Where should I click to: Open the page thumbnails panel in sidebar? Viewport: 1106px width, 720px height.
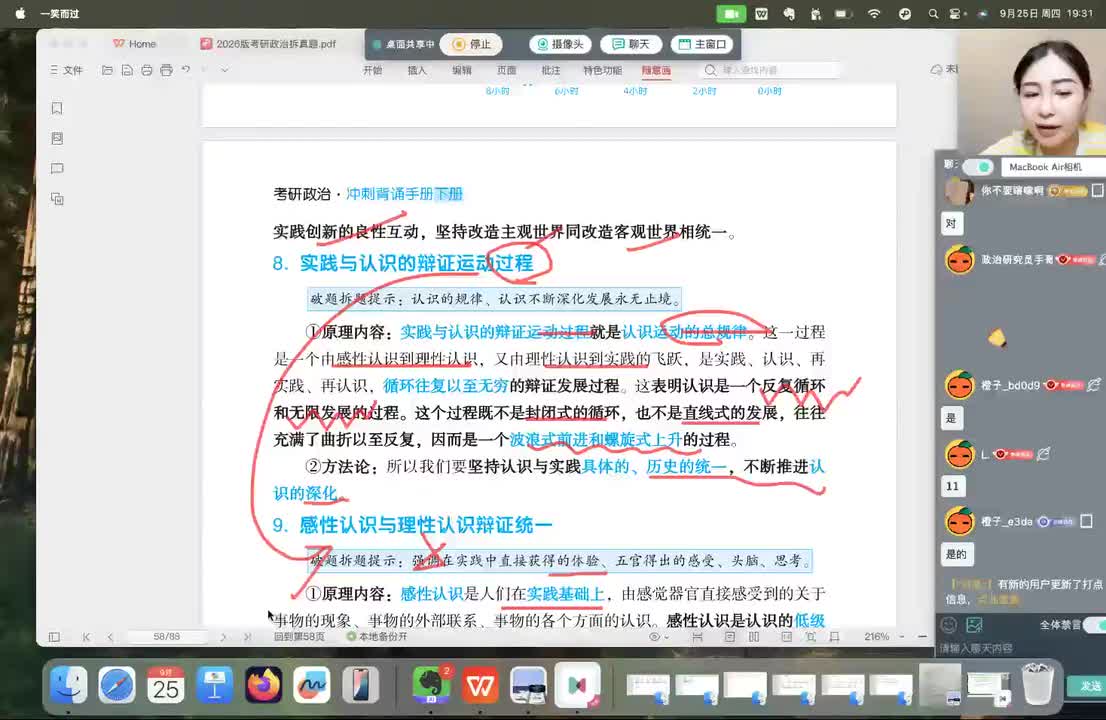click(x=57, y=138)
